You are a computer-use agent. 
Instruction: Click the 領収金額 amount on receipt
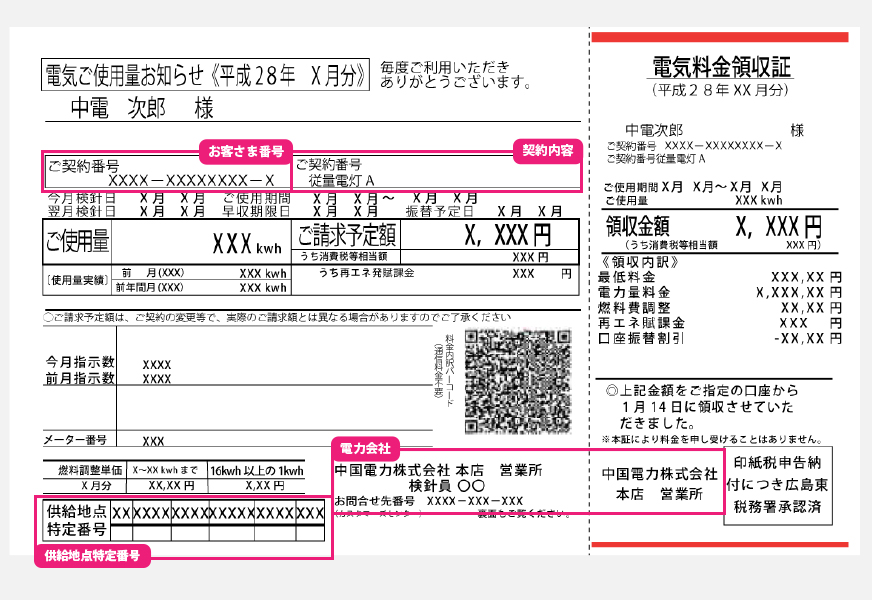715,227
